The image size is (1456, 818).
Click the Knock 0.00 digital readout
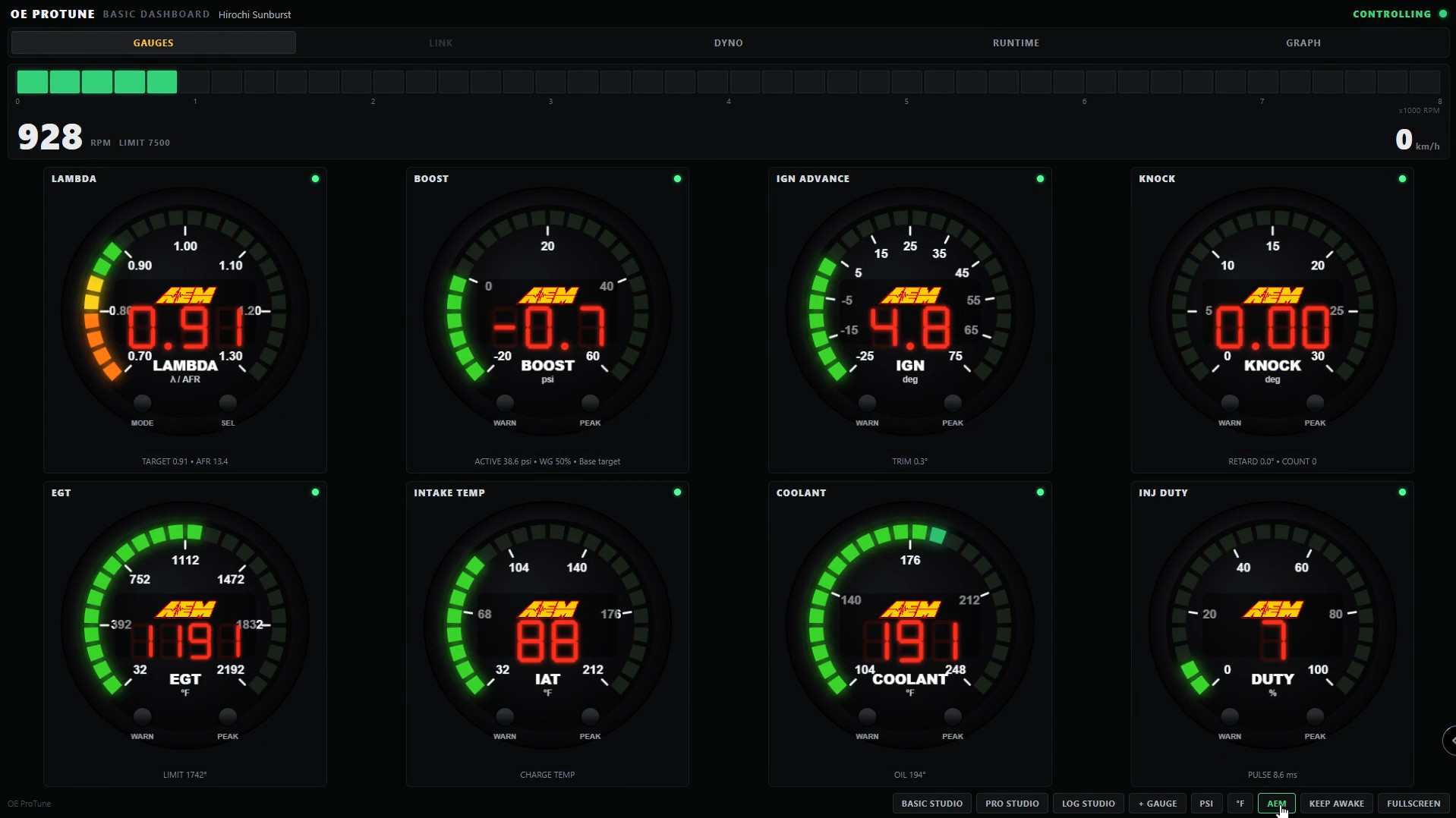[1273, 329]
